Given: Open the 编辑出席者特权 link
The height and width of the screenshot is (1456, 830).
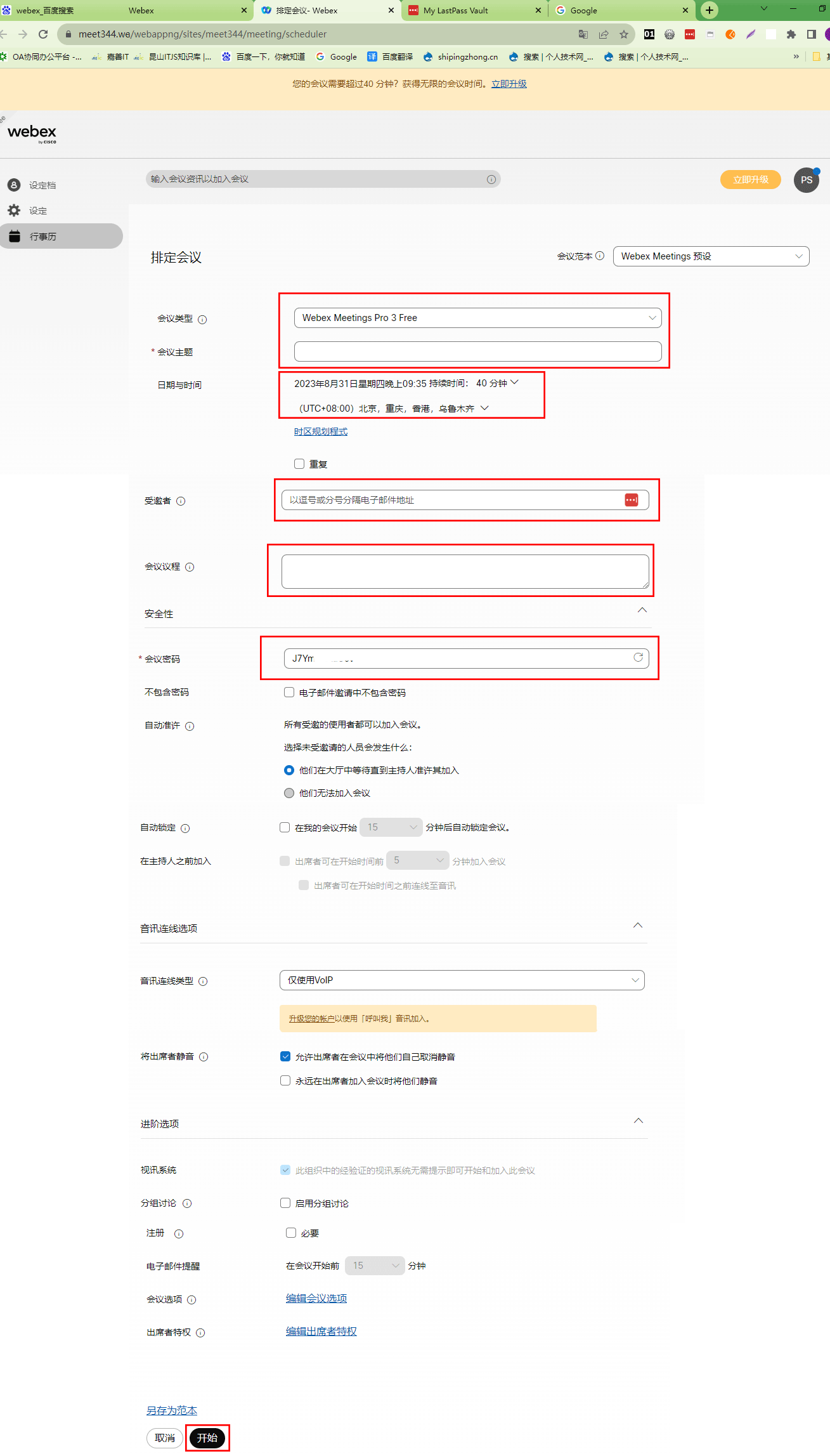Looking at the screenshot, I should [321, 1331].
